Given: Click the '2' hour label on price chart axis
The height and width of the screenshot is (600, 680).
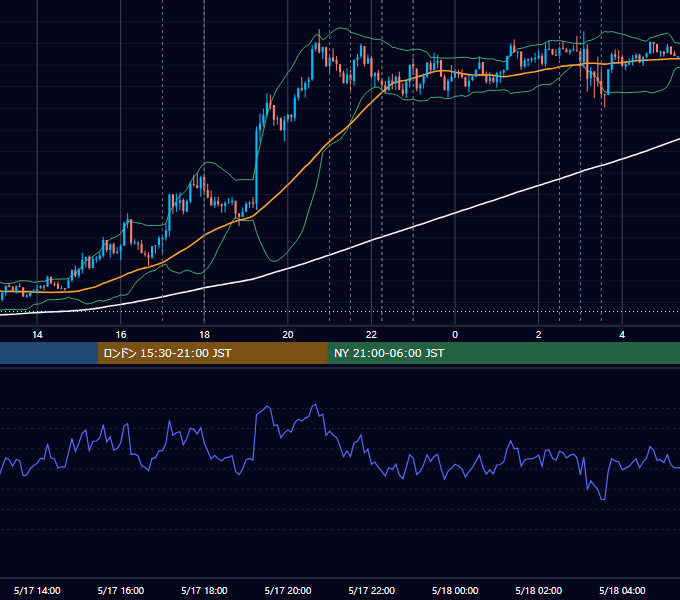Looking at the screenshot, I should [538, 335].
